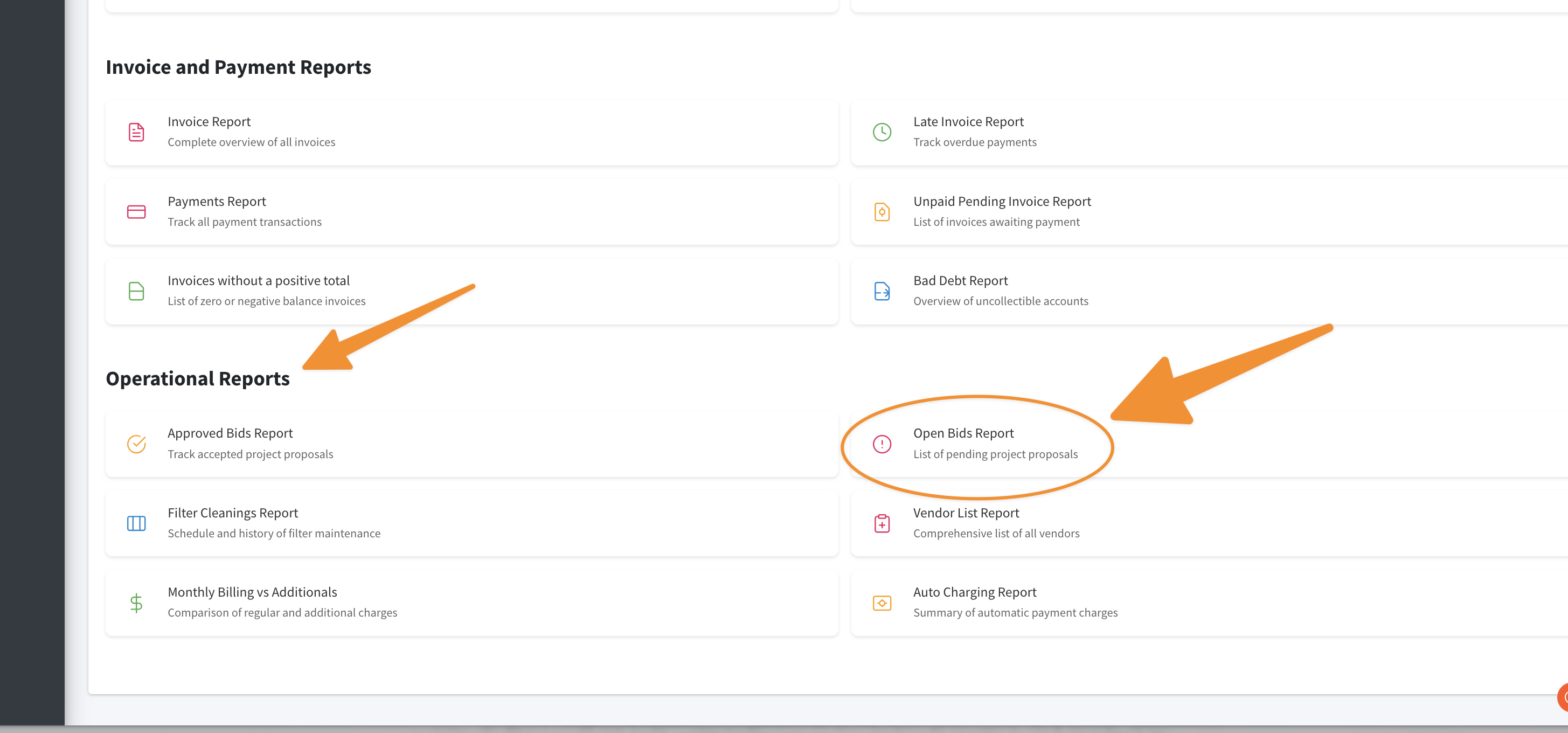This screenshot has height=733, width=1568.
Task: Click the Monthly Billing dollar sign icon
Action: pyautogui.click(x=136, y=603)
